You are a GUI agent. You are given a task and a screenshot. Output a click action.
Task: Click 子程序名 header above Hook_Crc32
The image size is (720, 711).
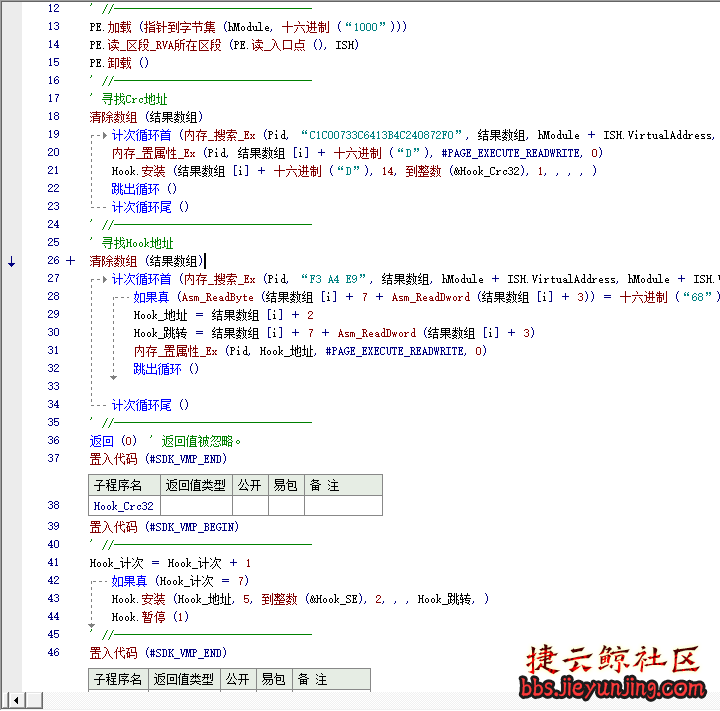pos(124,485)
